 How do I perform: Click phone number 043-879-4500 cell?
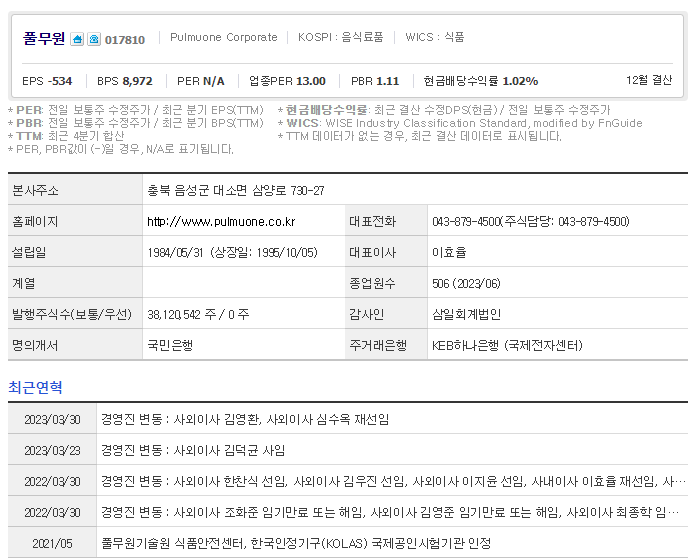[x=558, y=221]
